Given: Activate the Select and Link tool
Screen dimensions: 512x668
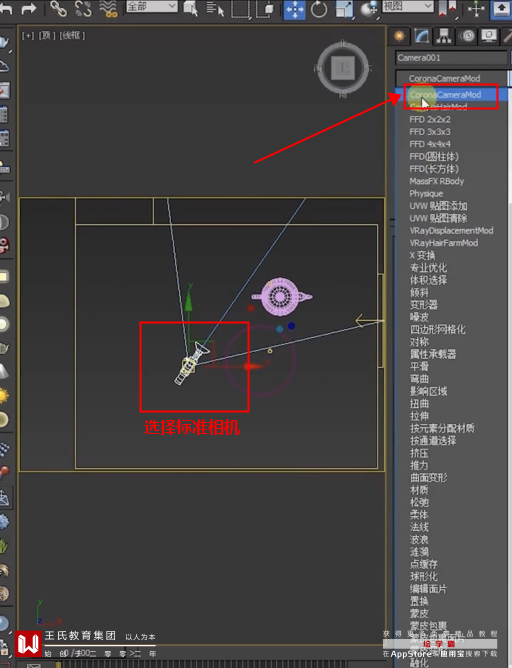Looking at the screenshot, I should pos(58,9).
